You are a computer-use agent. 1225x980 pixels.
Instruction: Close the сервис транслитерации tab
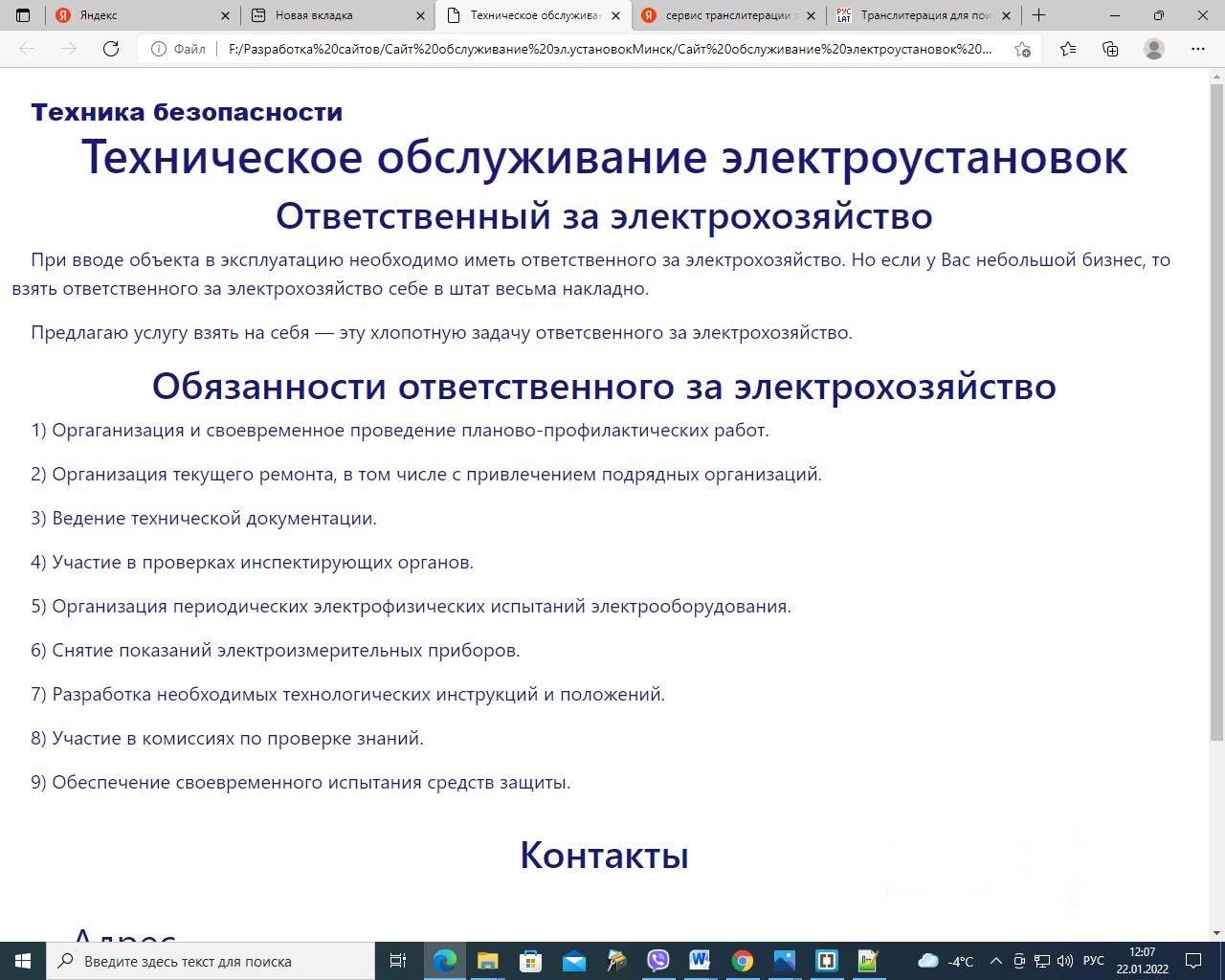click(811, 15)
